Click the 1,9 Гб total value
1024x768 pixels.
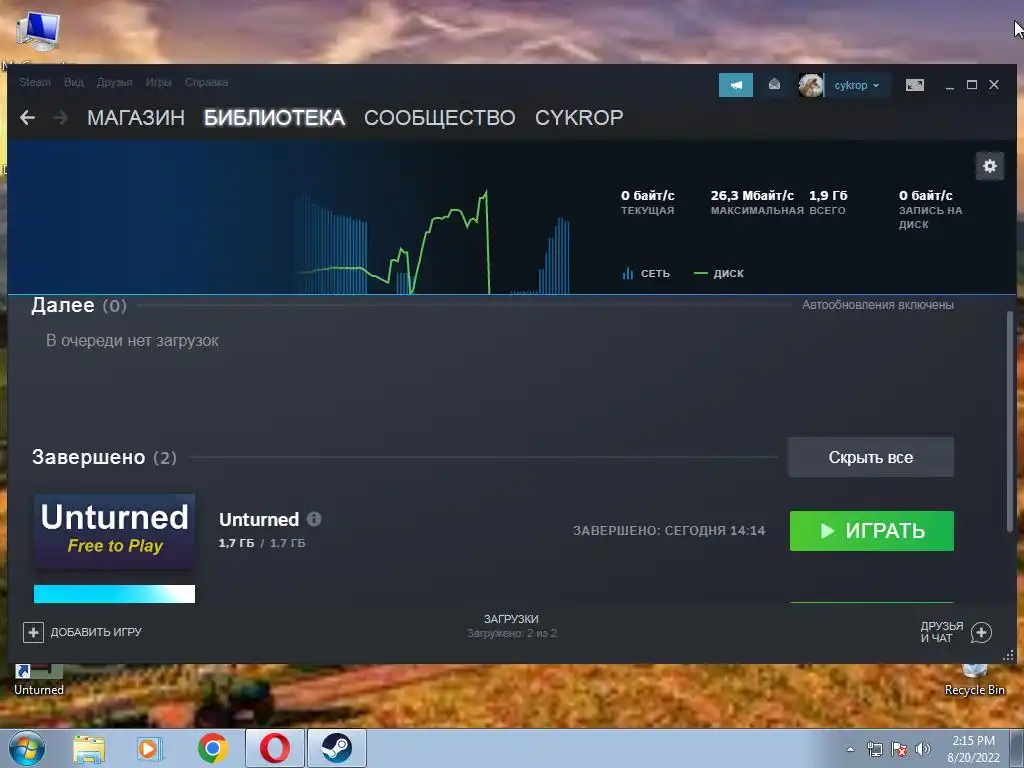point(828,195)
